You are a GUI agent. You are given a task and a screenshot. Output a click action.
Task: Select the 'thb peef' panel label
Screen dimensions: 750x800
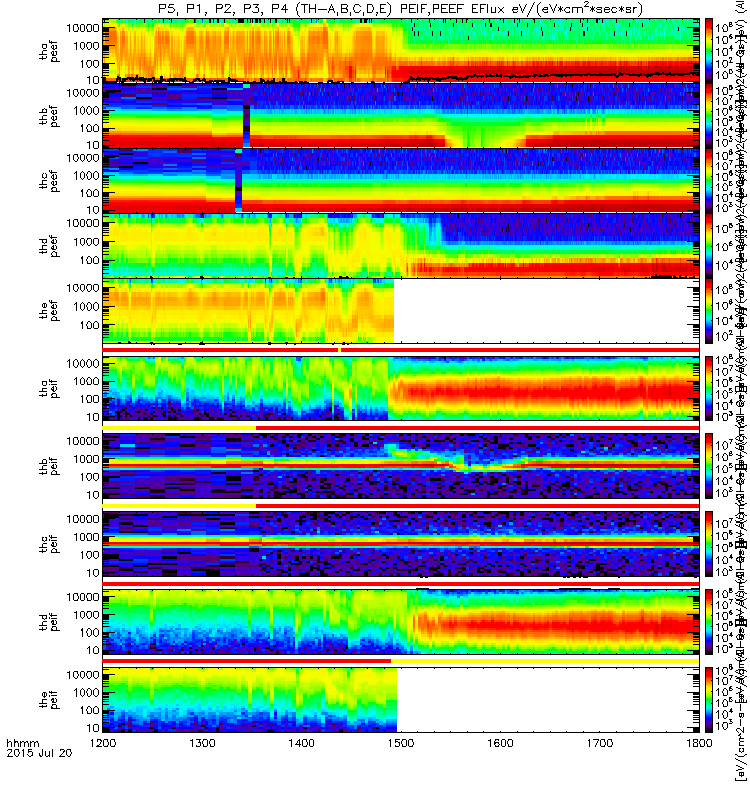pos(49,116)
